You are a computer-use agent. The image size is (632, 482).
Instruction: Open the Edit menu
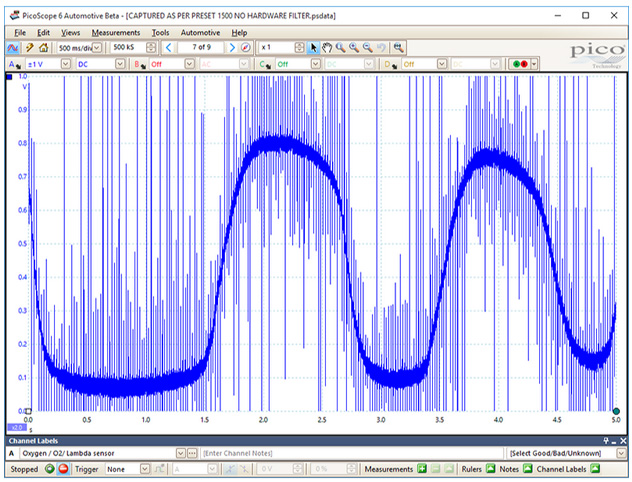43,33
